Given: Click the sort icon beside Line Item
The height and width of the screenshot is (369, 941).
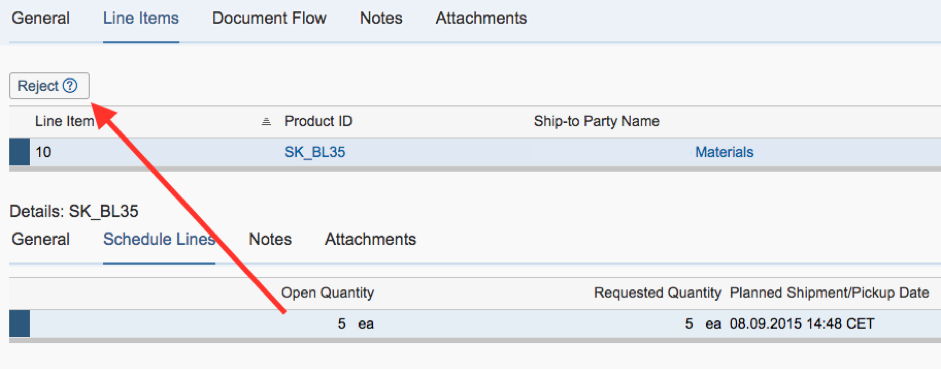Looking at the screenshot, I should tap(266, 122).
